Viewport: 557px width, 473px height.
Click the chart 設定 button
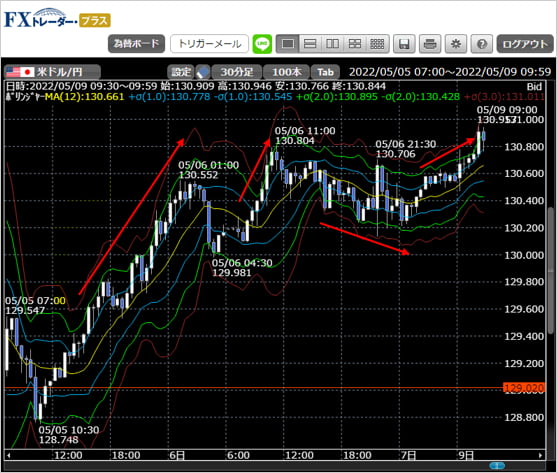pyautogui.click(x=181, y=72)
